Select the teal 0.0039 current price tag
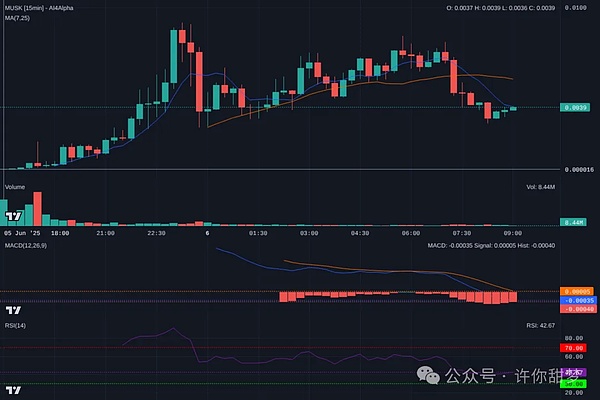Viewport: 600px width, 400px height. (573, 107)
